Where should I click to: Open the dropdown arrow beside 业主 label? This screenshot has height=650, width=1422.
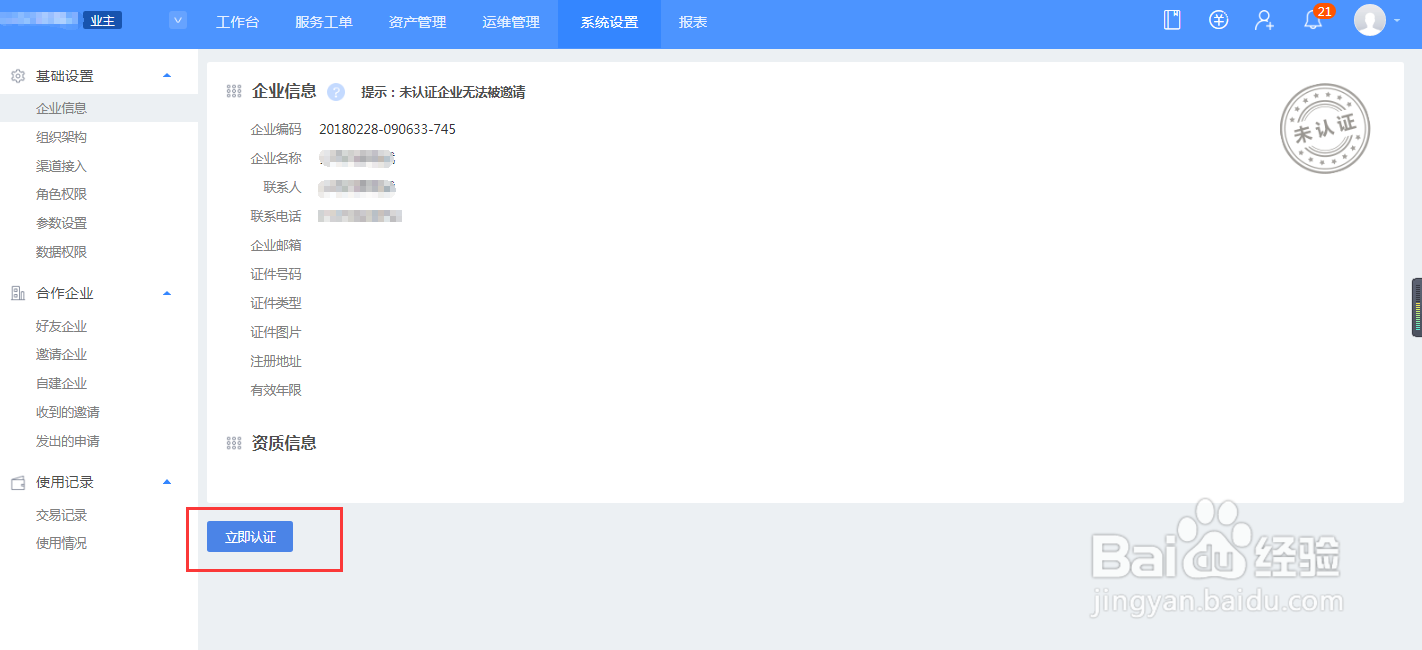177,19
